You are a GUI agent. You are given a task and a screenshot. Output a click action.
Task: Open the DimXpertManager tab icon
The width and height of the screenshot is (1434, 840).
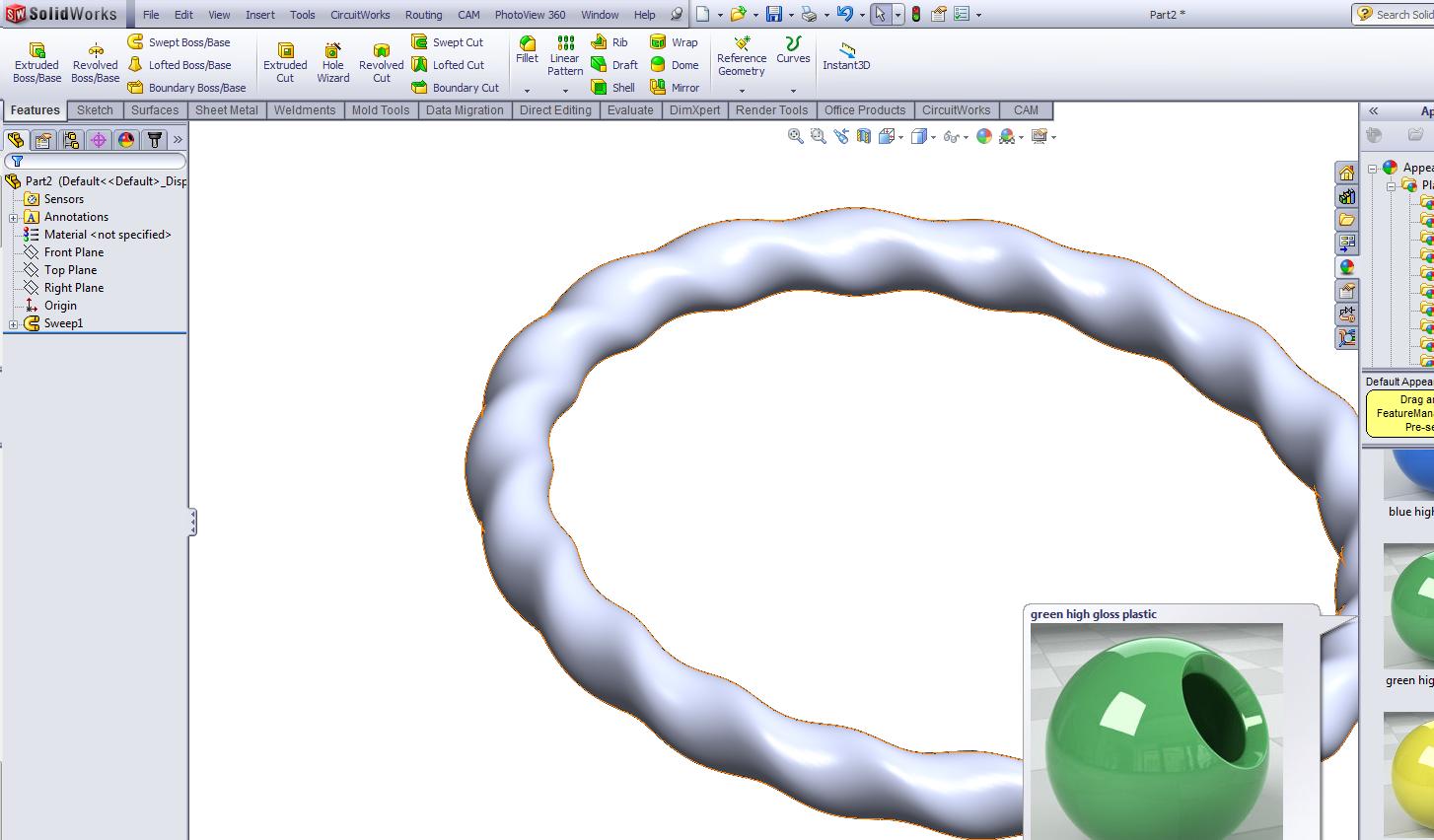click(99, 140)
